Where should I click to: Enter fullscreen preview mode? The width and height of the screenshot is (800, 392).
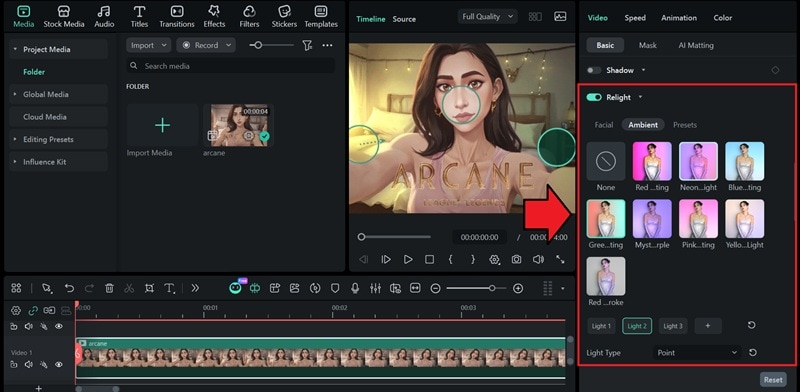(x=560, y=259)
